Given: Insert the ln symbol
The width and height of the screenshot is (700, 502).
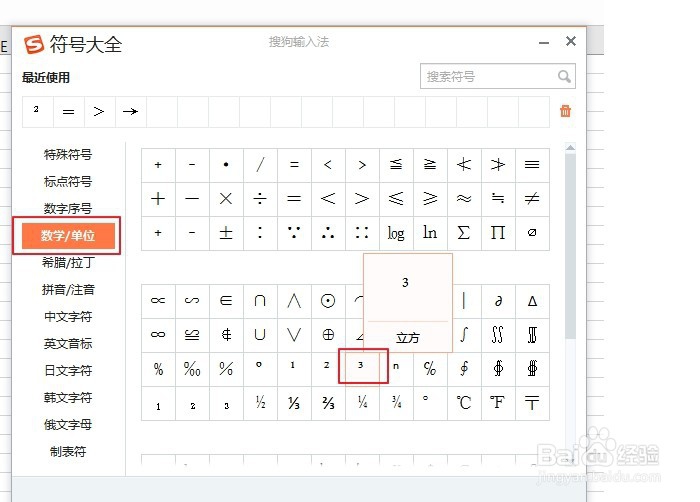Looking at the screenshot, I should coord(430,233).
